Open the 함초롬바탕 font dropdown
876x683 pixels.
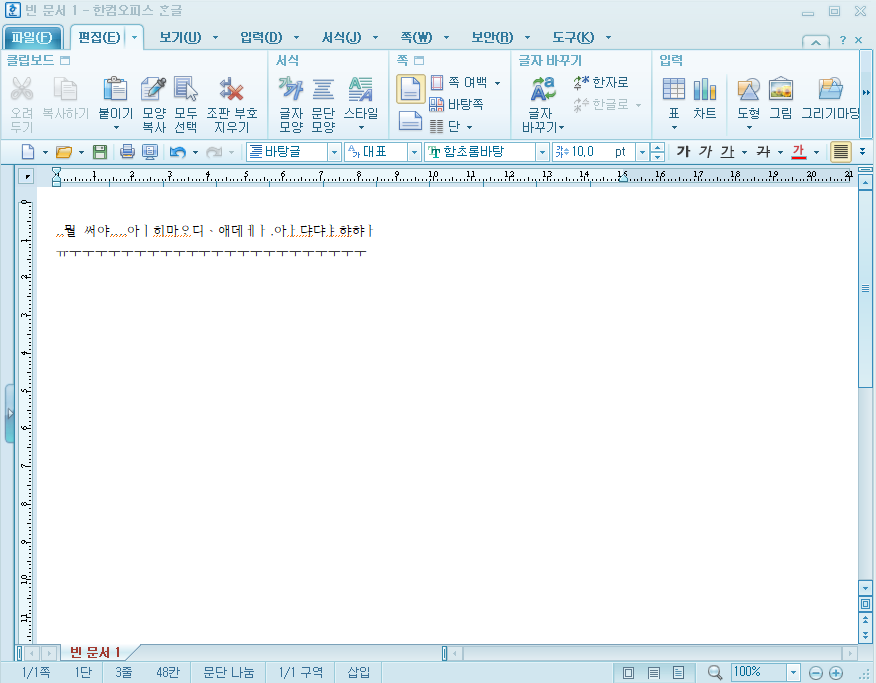541,152
